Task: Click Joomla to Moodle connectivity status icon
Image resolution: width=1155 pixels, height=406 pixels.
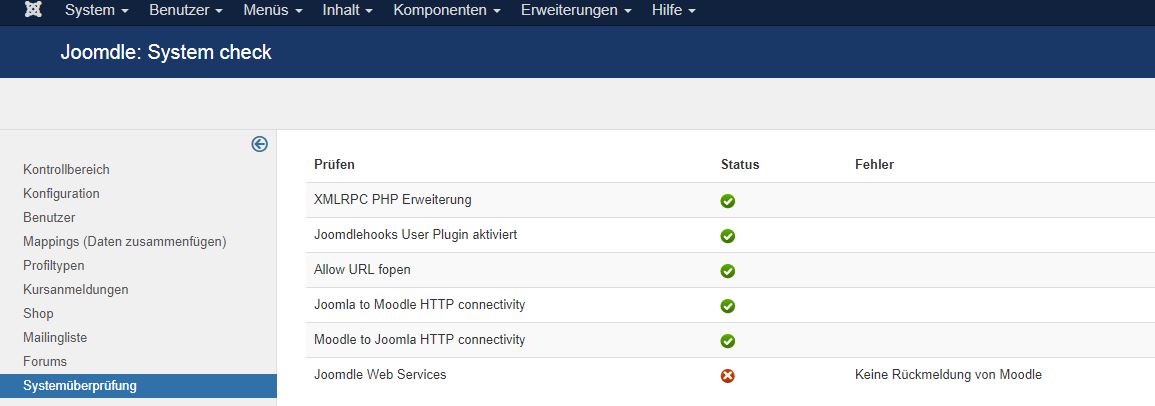Action: 728,306
